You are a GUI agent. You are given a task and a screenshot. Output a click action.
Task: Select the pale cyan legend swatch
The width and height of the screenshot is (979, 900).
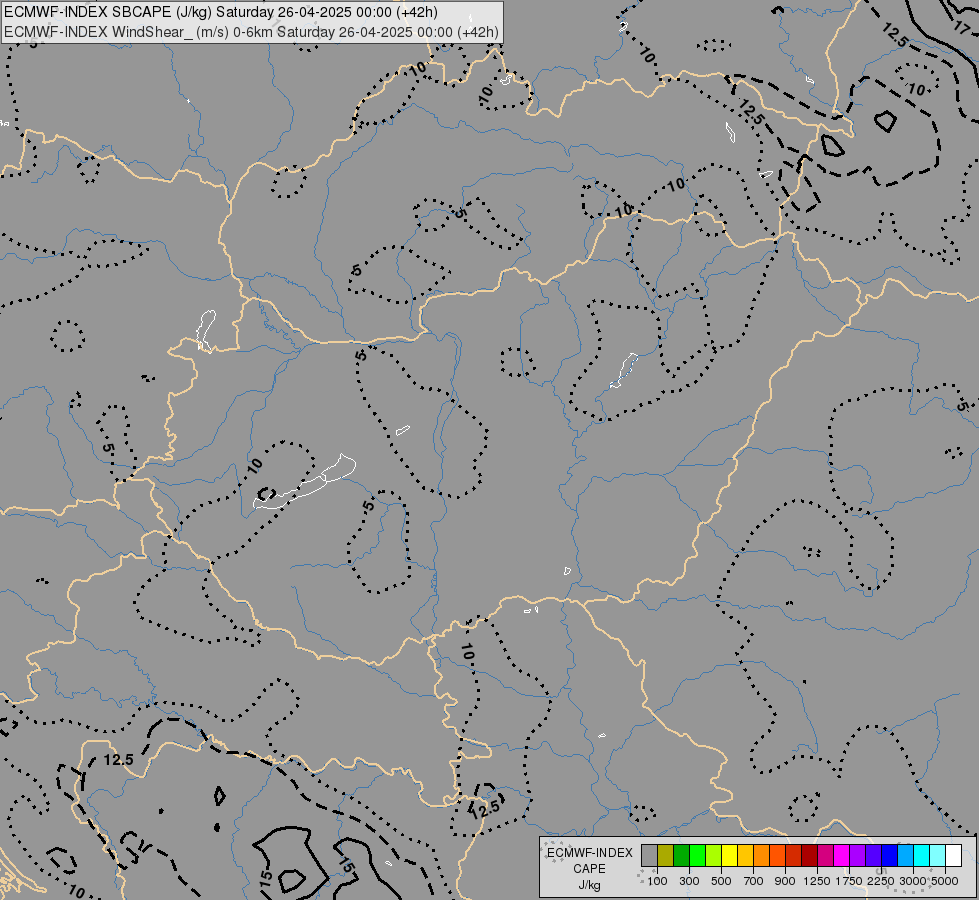tap(937, 856)
